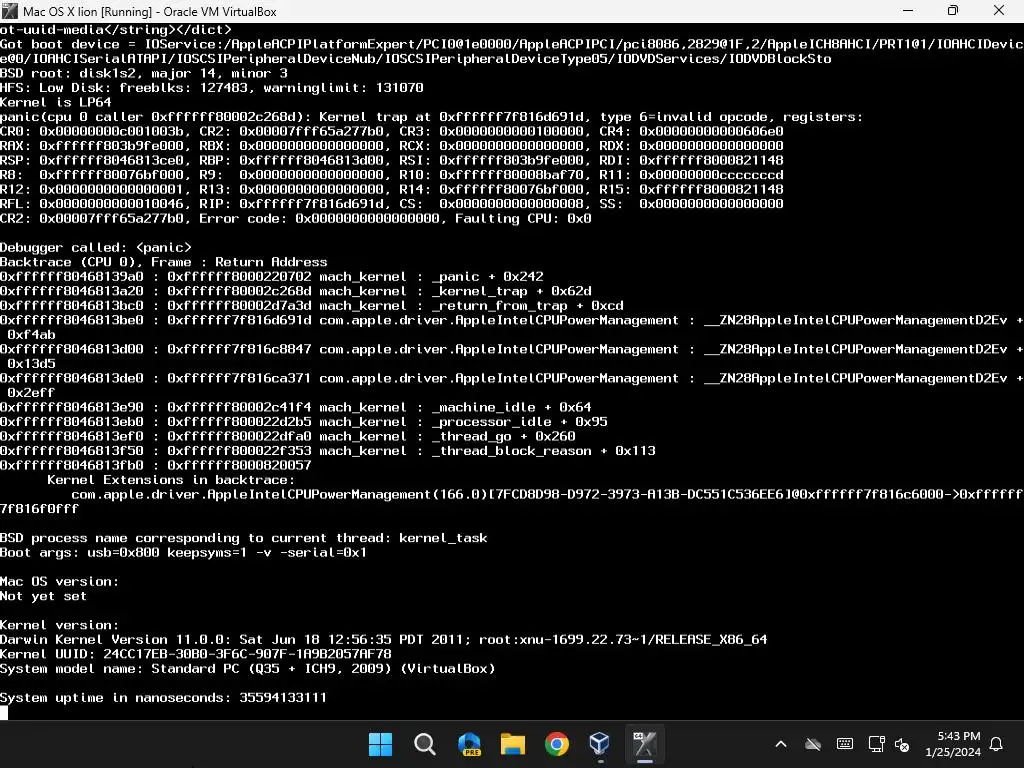Viewport: 1024px width, 768px height.
Task: Open the clock showing 5:43 PM
Action: (x=953, y=744)
